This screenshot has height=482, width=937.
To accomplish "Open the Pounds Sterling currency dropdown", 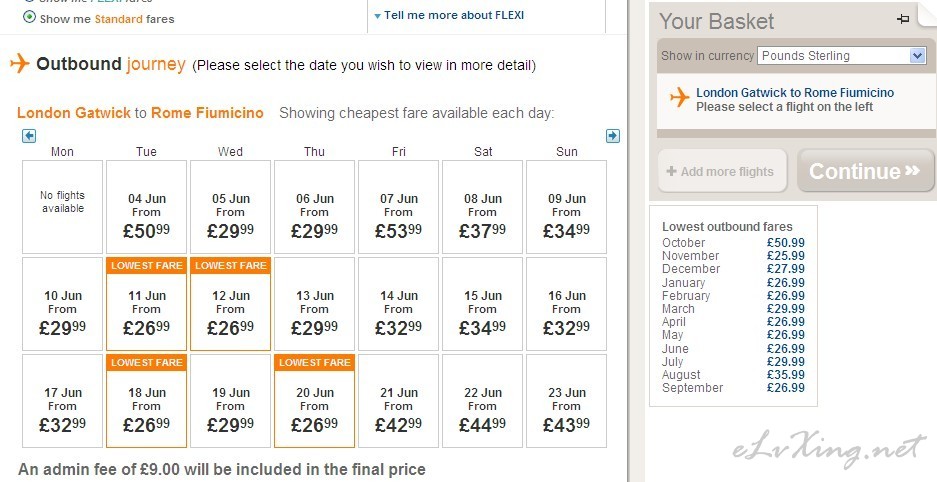I will pos(842,56).
